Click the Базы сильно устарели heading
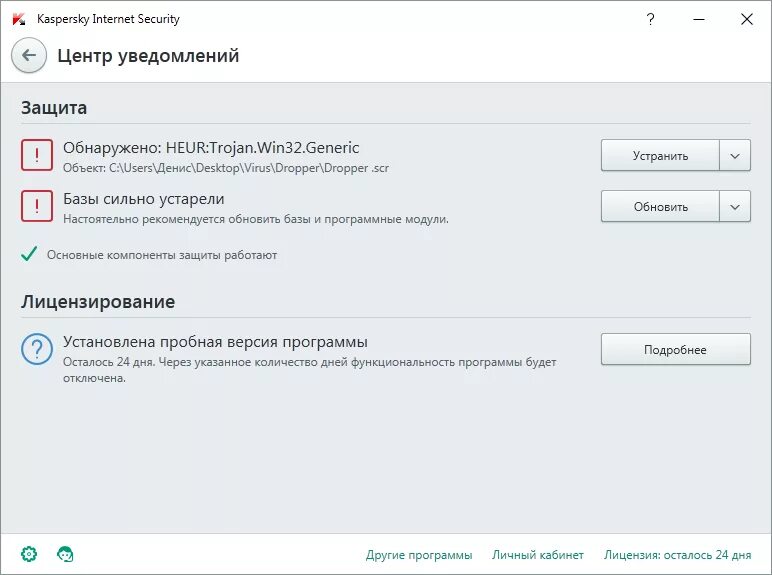The image size is (772, 575). click(144, 199)
